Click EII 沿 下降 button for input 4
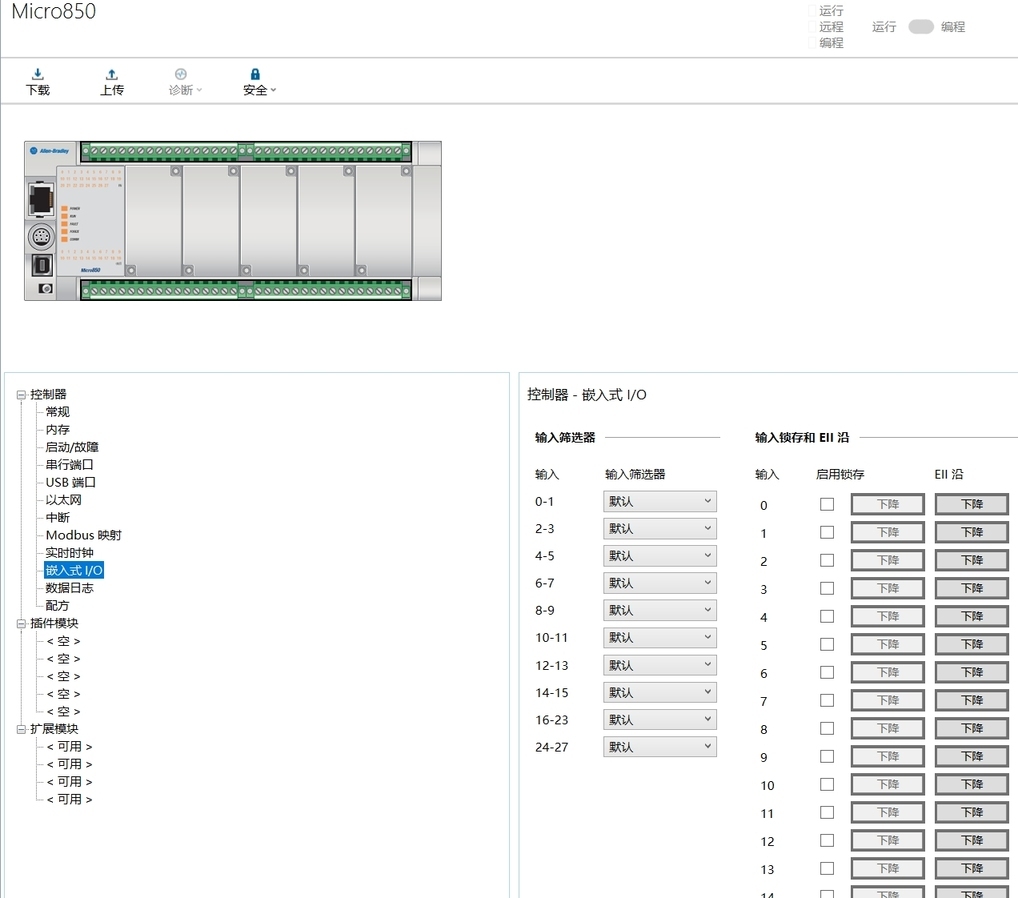The width and height of the screenshot is (1018, 898). (x=972, y=616)
